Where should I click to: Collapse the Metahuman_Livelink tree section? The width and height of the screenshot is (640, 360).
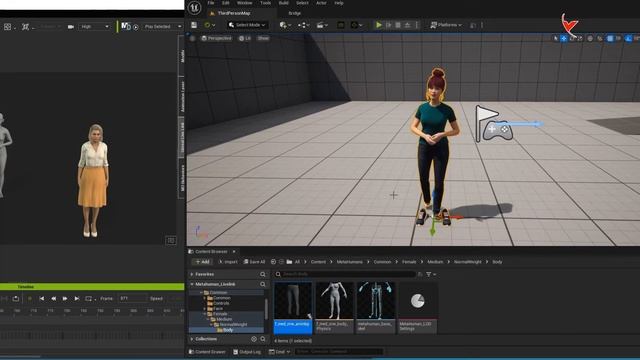coord(192,284)
